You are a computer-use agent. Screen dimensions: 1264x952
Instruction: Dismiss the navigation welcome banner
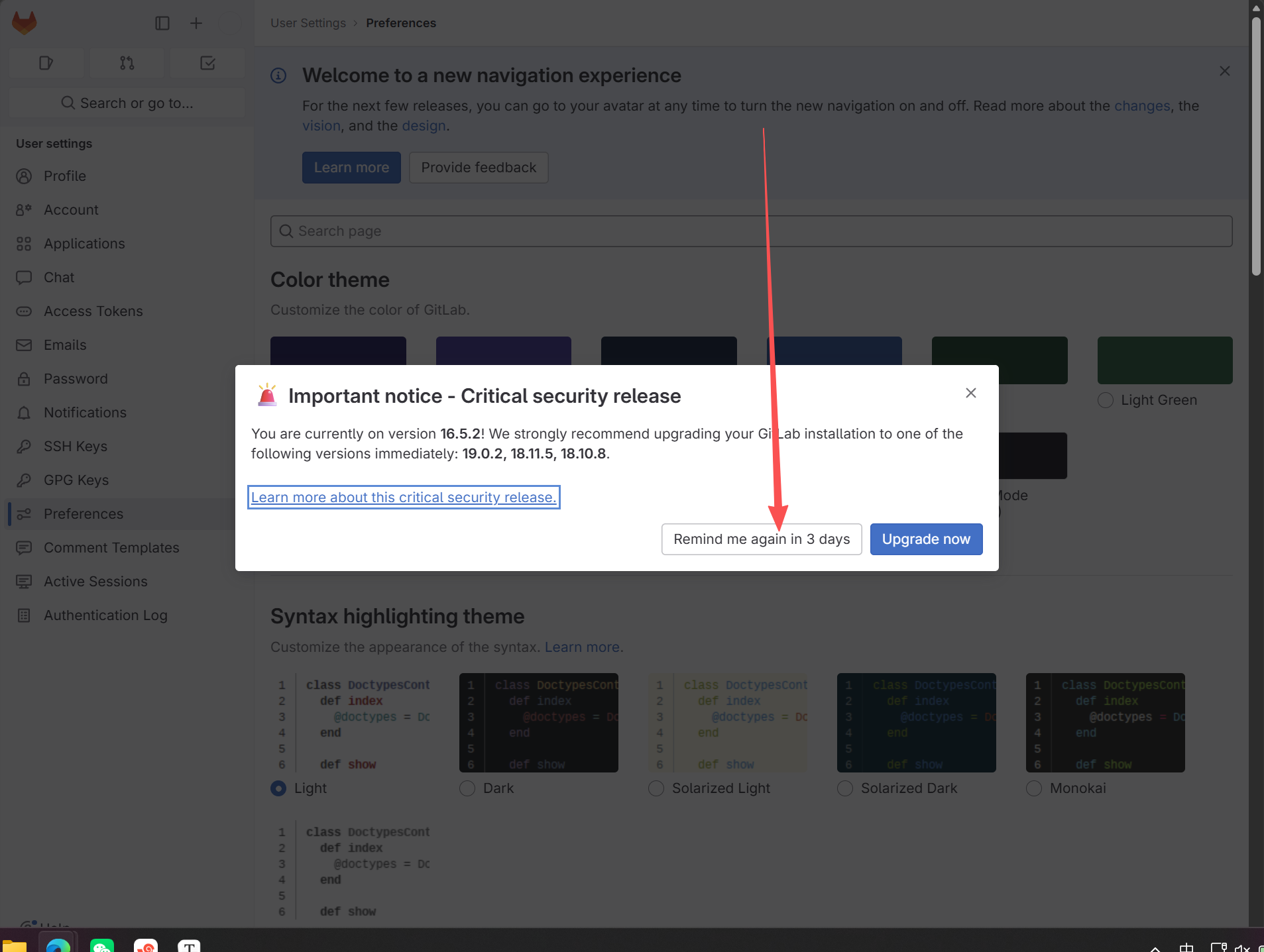pyautogui.click(x=1225, y=71)
